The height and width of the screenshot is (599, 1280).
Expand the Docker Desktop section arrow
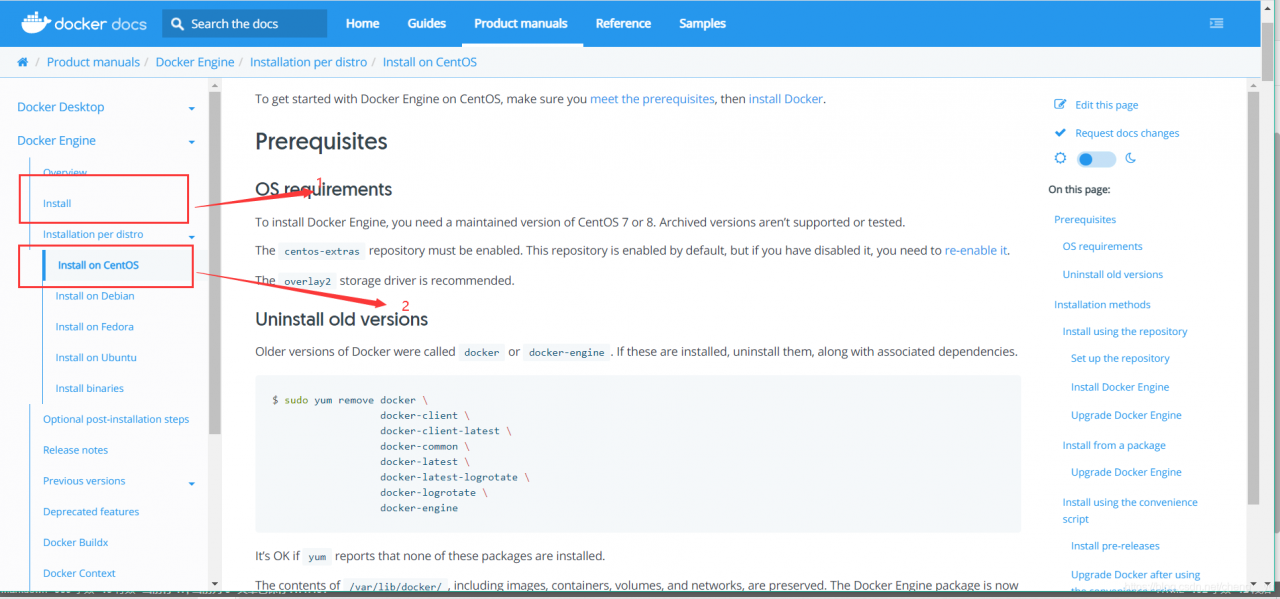pos(192,108)
